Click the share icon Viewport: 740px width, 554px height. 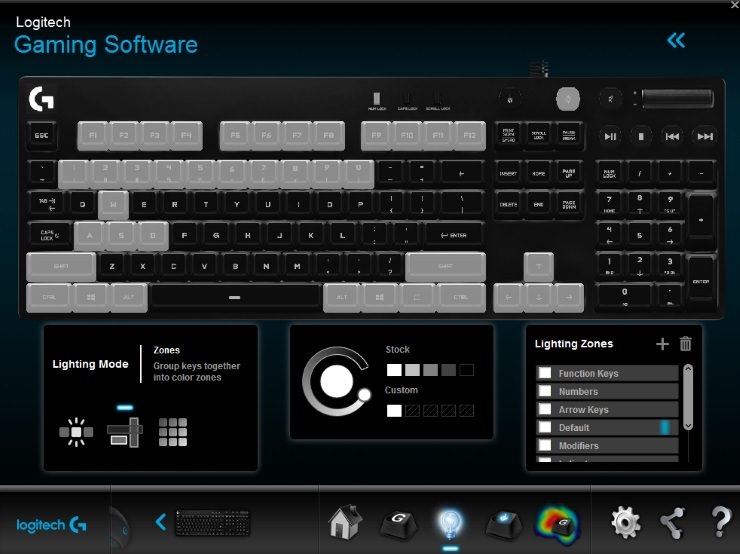(x=673, y=523)
